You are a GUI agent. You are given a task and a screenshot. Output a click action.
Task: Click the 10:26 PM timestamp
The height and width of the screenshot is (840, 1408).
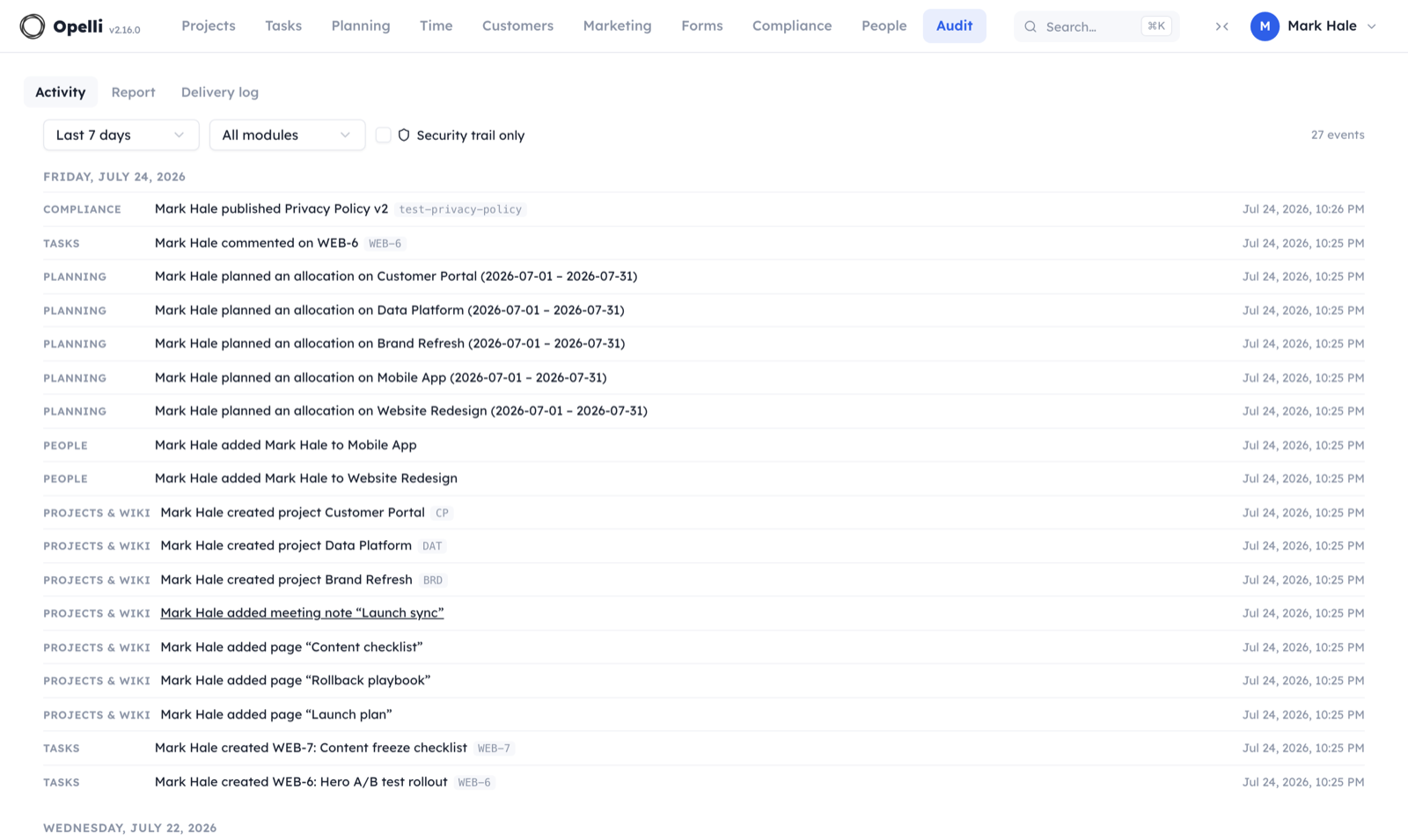coord(1303,208)
